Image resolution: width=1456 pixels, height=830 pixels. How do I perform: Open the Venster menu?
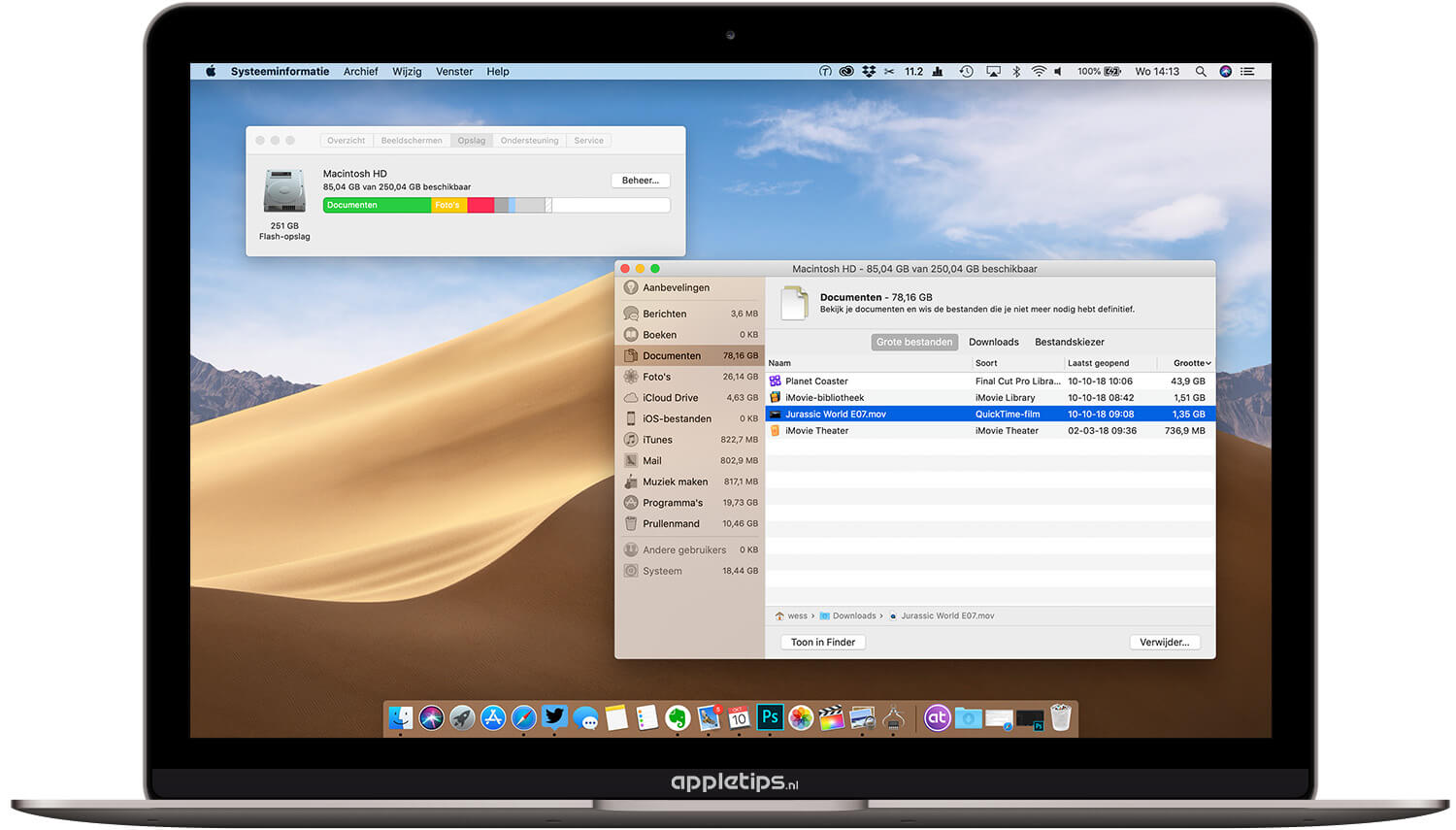click(454, 72)
